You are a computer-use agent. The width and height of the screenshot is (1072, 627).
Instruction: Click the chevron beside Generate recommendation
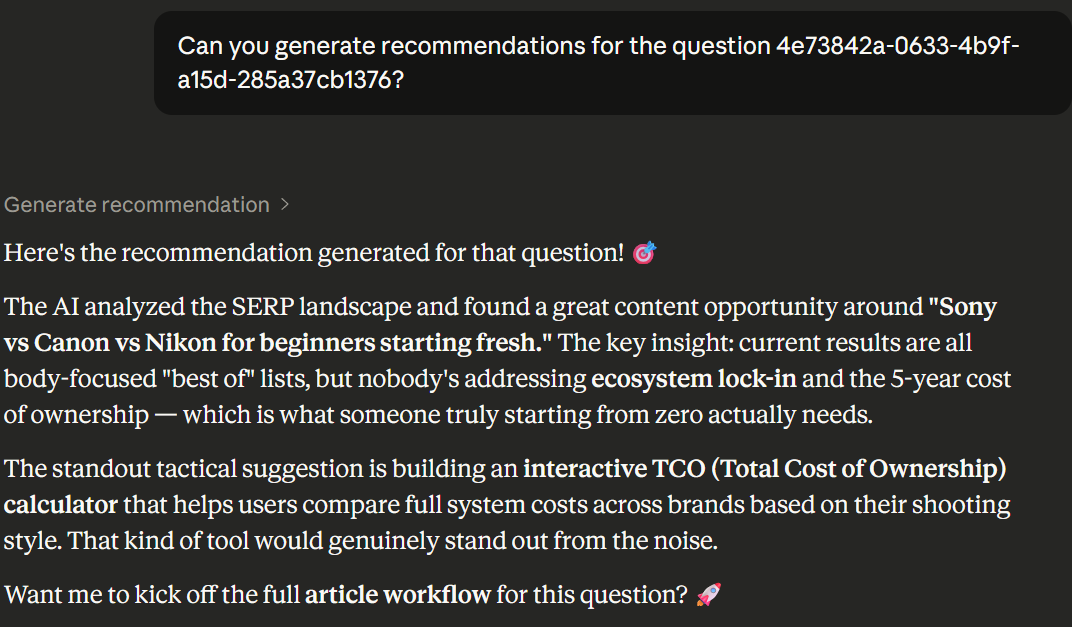click(285, 205)
